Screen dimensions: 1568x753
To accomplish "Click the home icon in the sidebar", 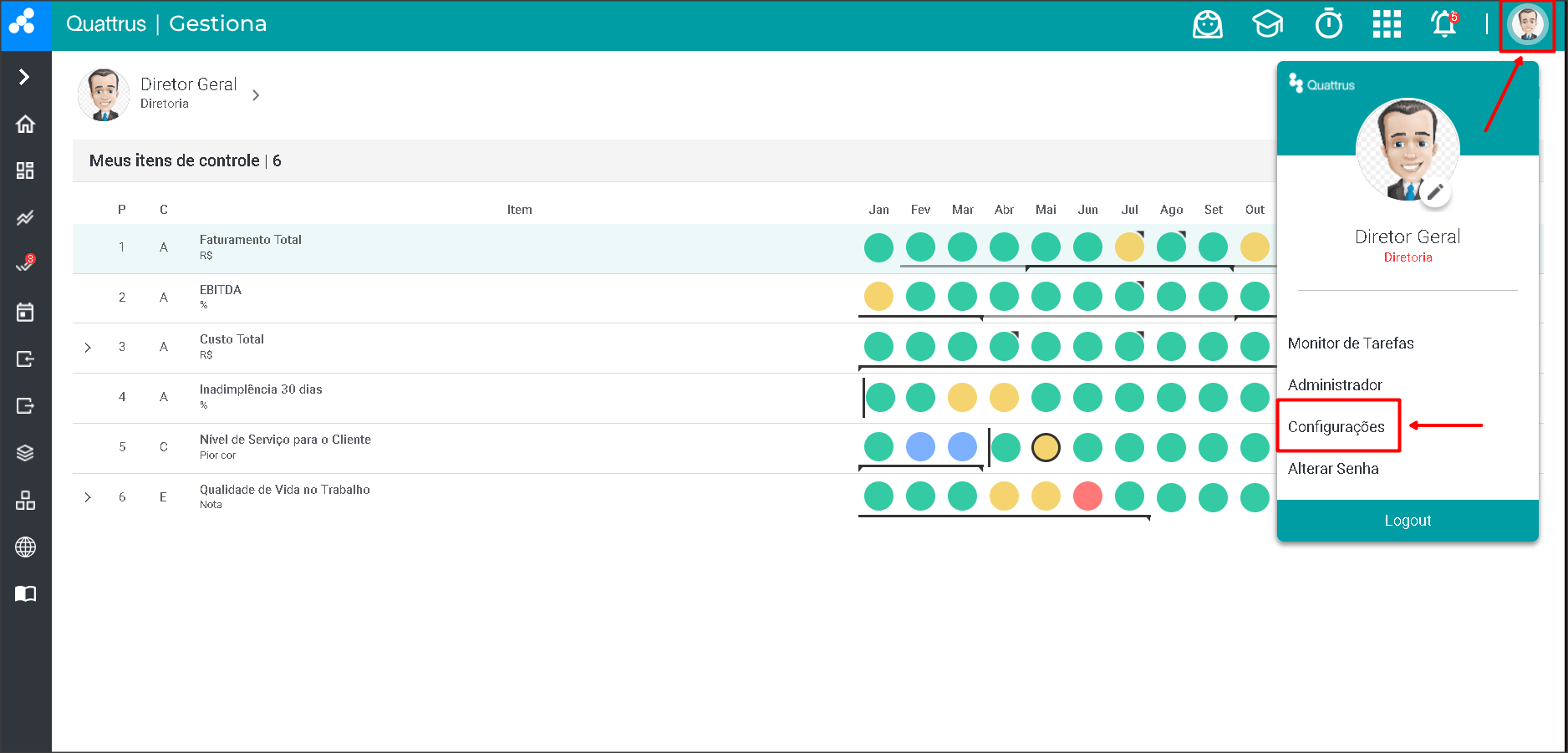I will pos(25,125).
